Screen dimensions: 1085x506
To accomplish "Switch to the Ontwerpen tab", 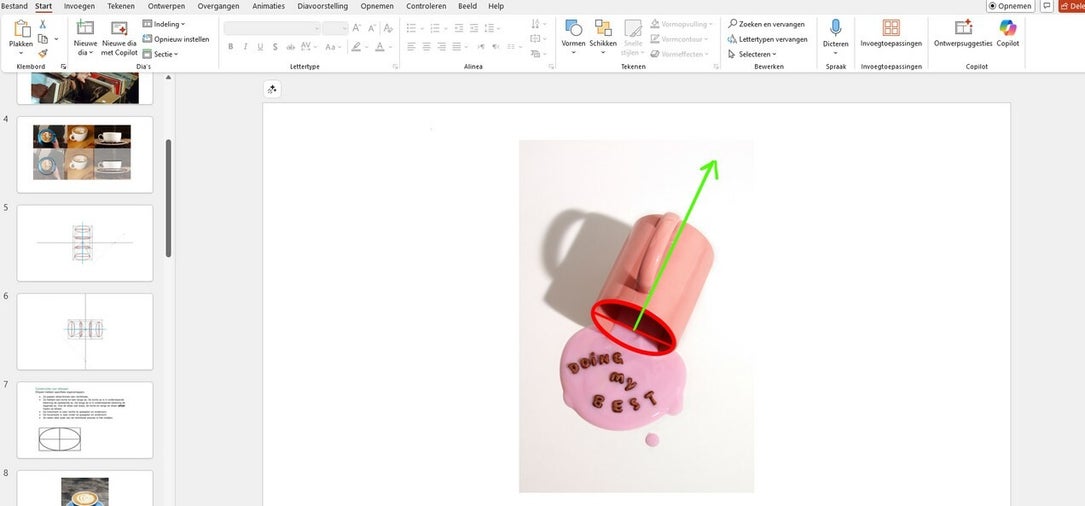I will [166, 6].
